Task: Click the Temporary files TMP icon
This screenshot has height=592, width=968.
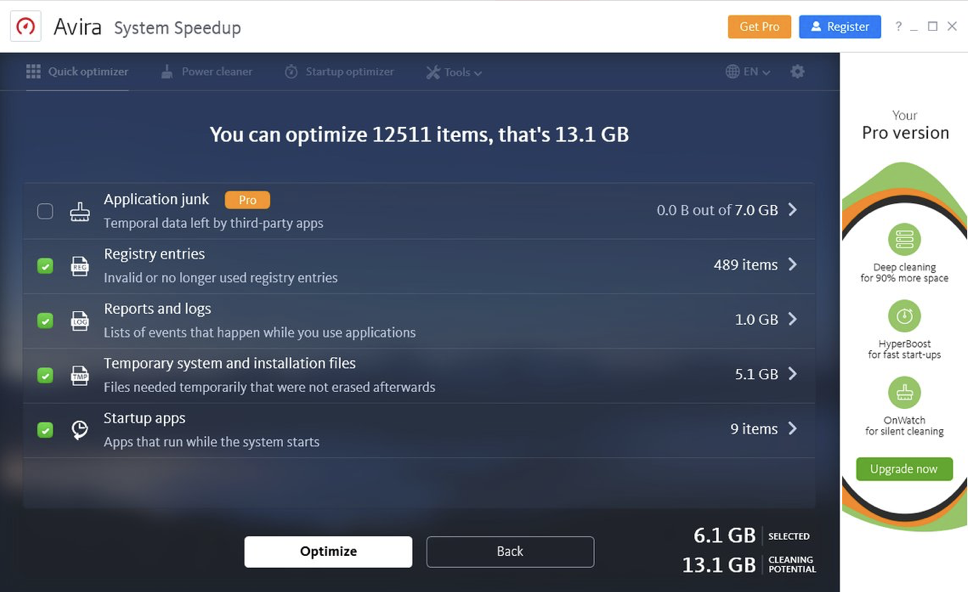Action: (80, 375)
